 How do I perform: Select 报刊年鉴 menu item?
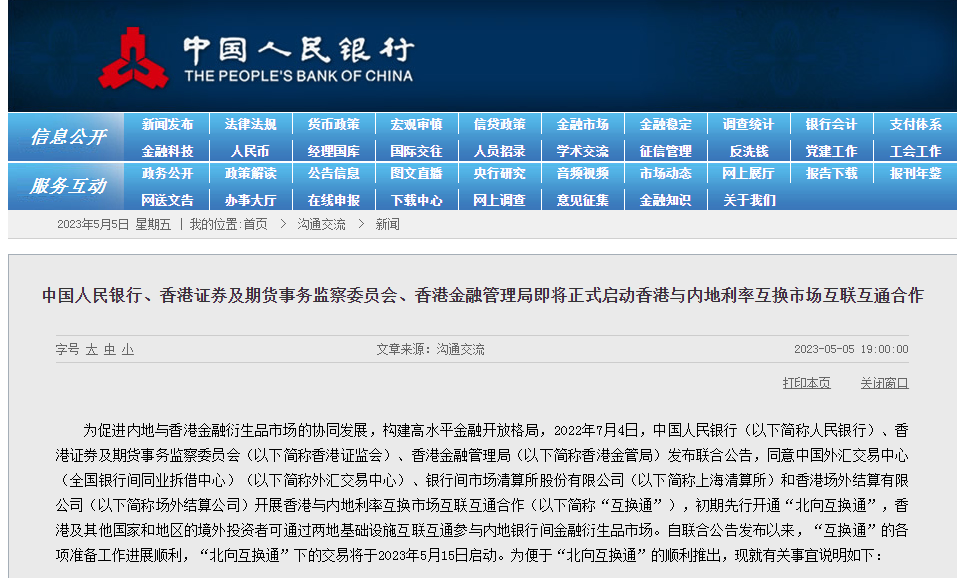click(x=915, y=173)
